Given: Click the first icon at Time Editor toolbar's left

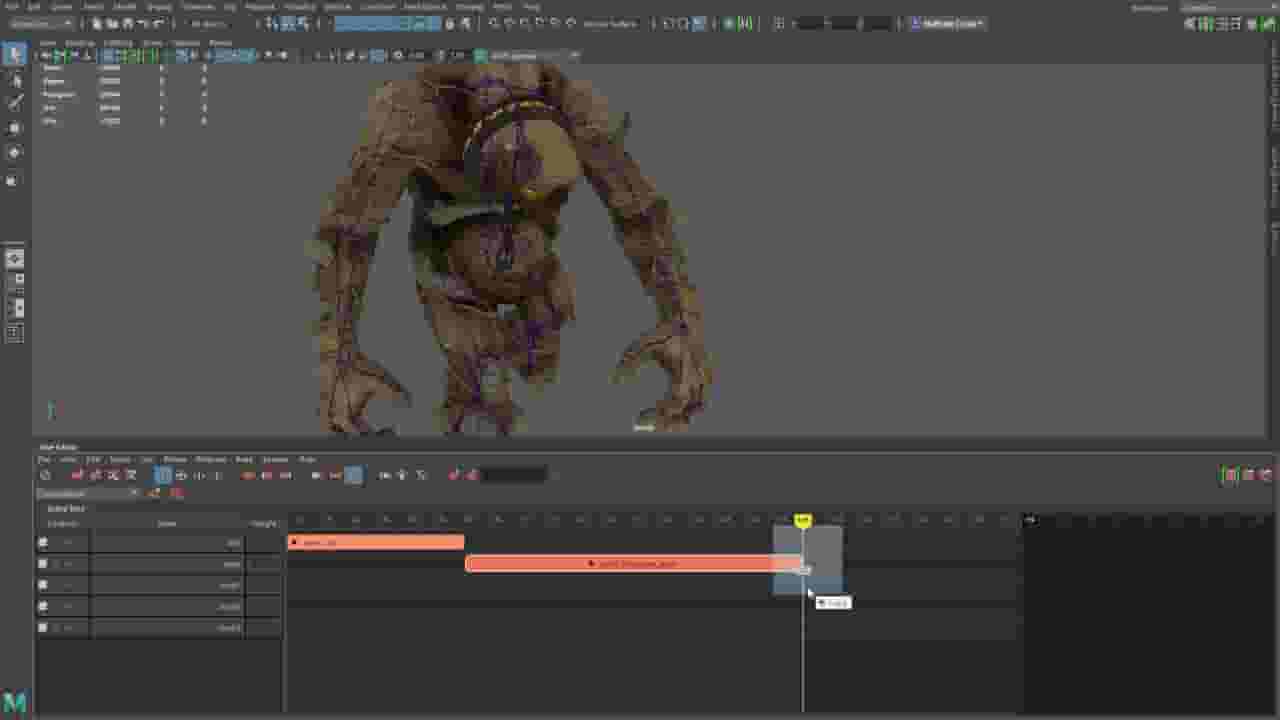Looking at the screenshot, I should coord(45,475).
